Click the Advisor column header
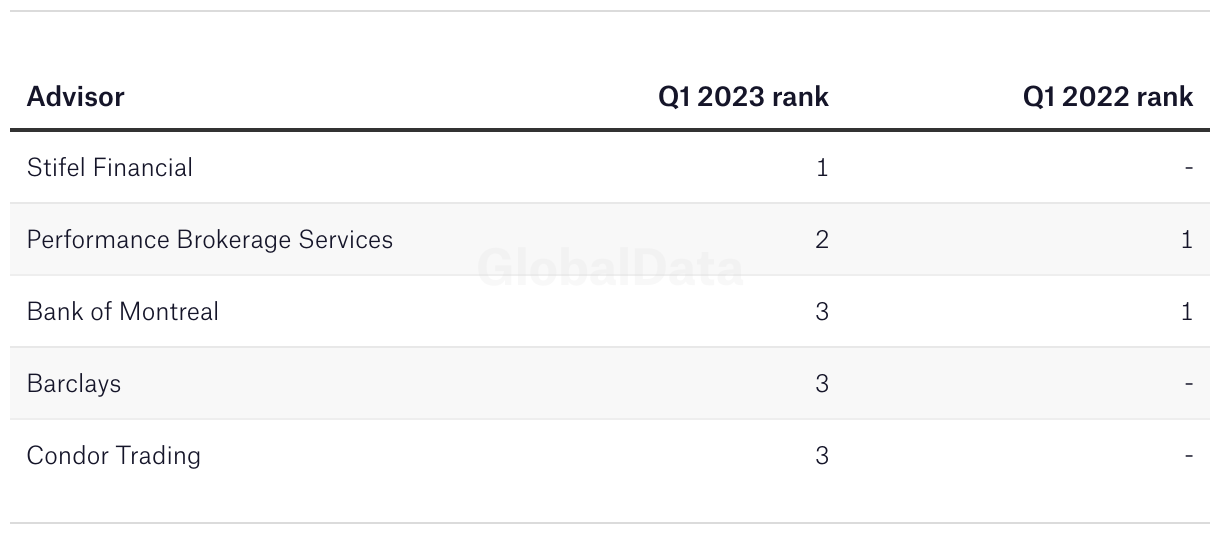1220x534 pixels. point(76,96)
